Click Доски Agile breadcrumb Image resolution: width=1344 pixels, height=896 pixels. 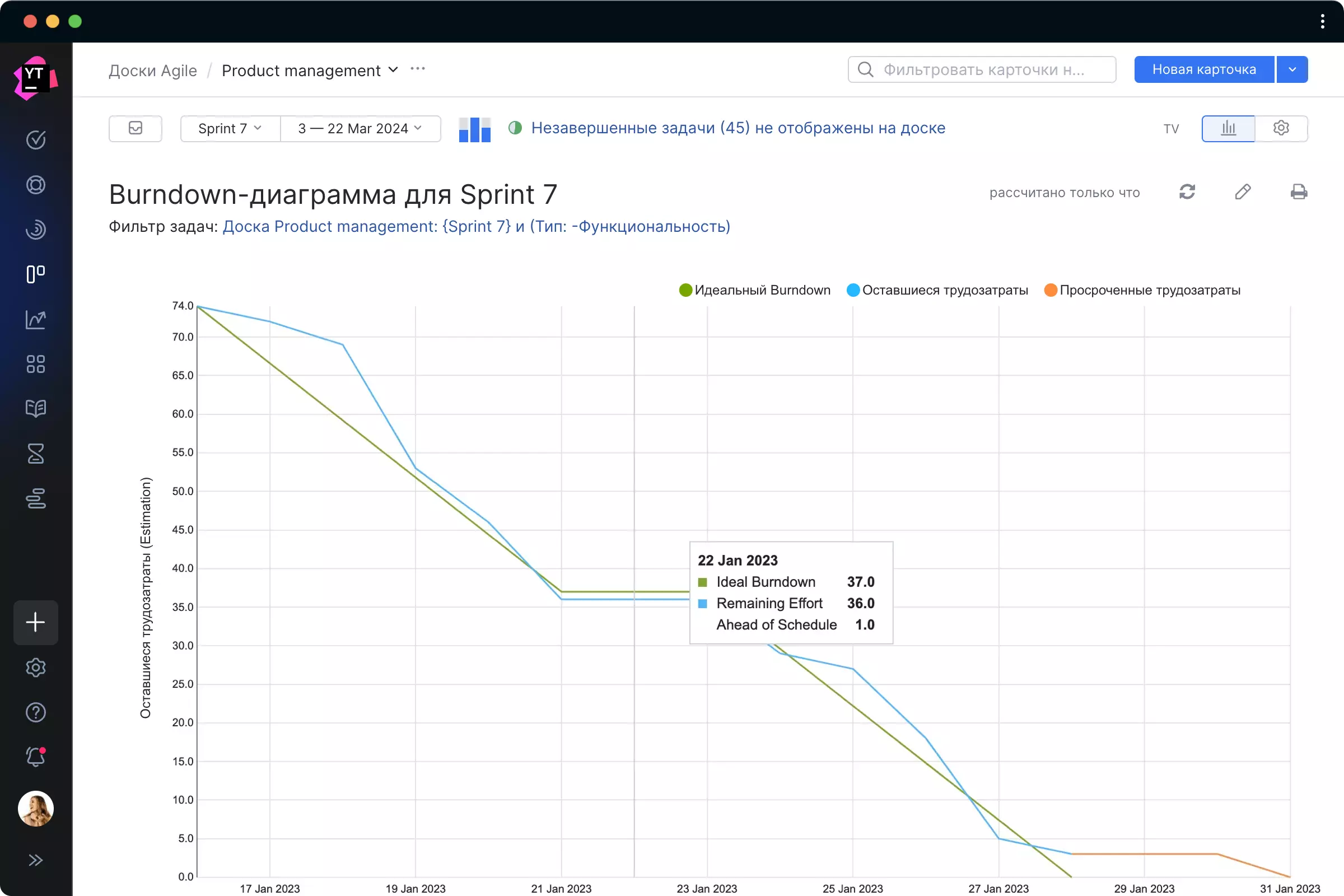click(x=152, y=71)
